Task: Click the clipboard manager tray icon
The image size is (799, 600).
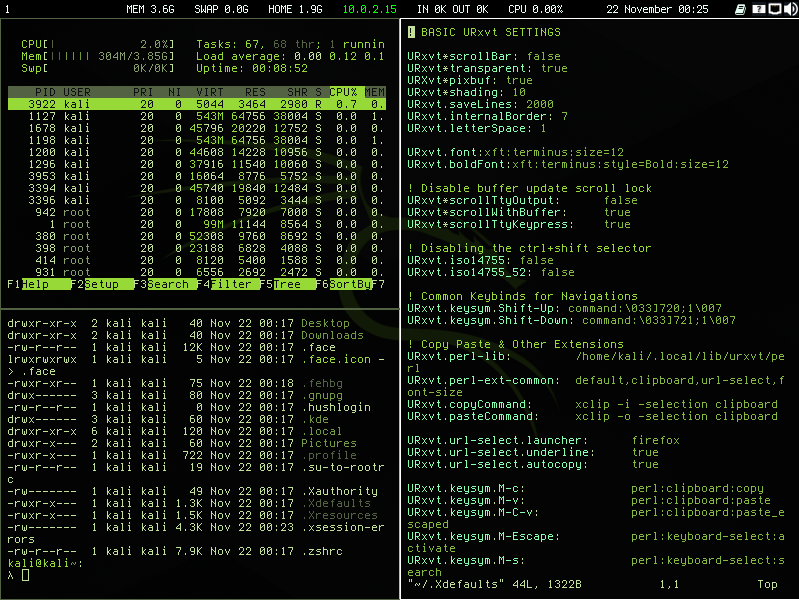Action: click(x=740, y=9)
